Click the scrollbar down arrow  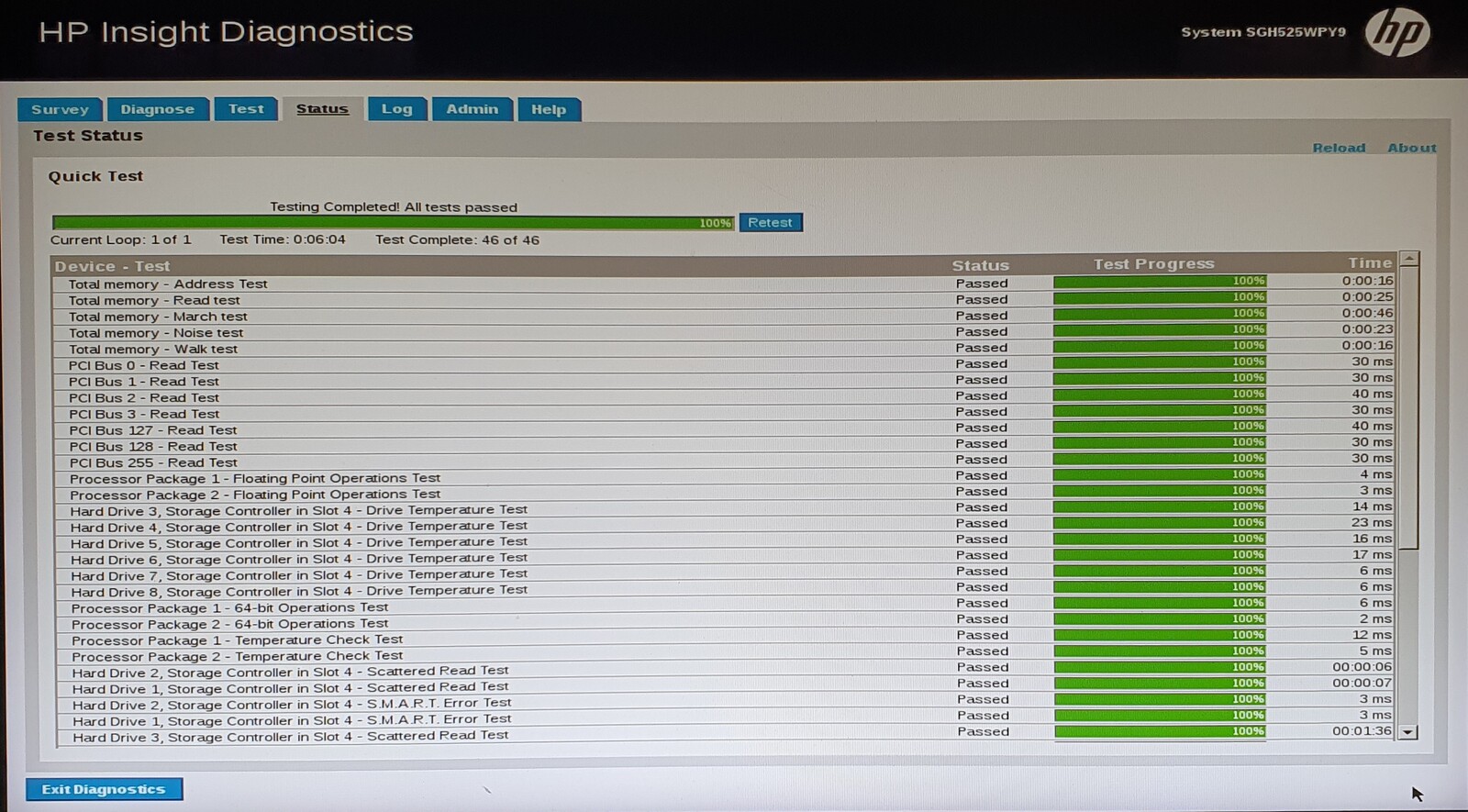[x=1408, y=732]
